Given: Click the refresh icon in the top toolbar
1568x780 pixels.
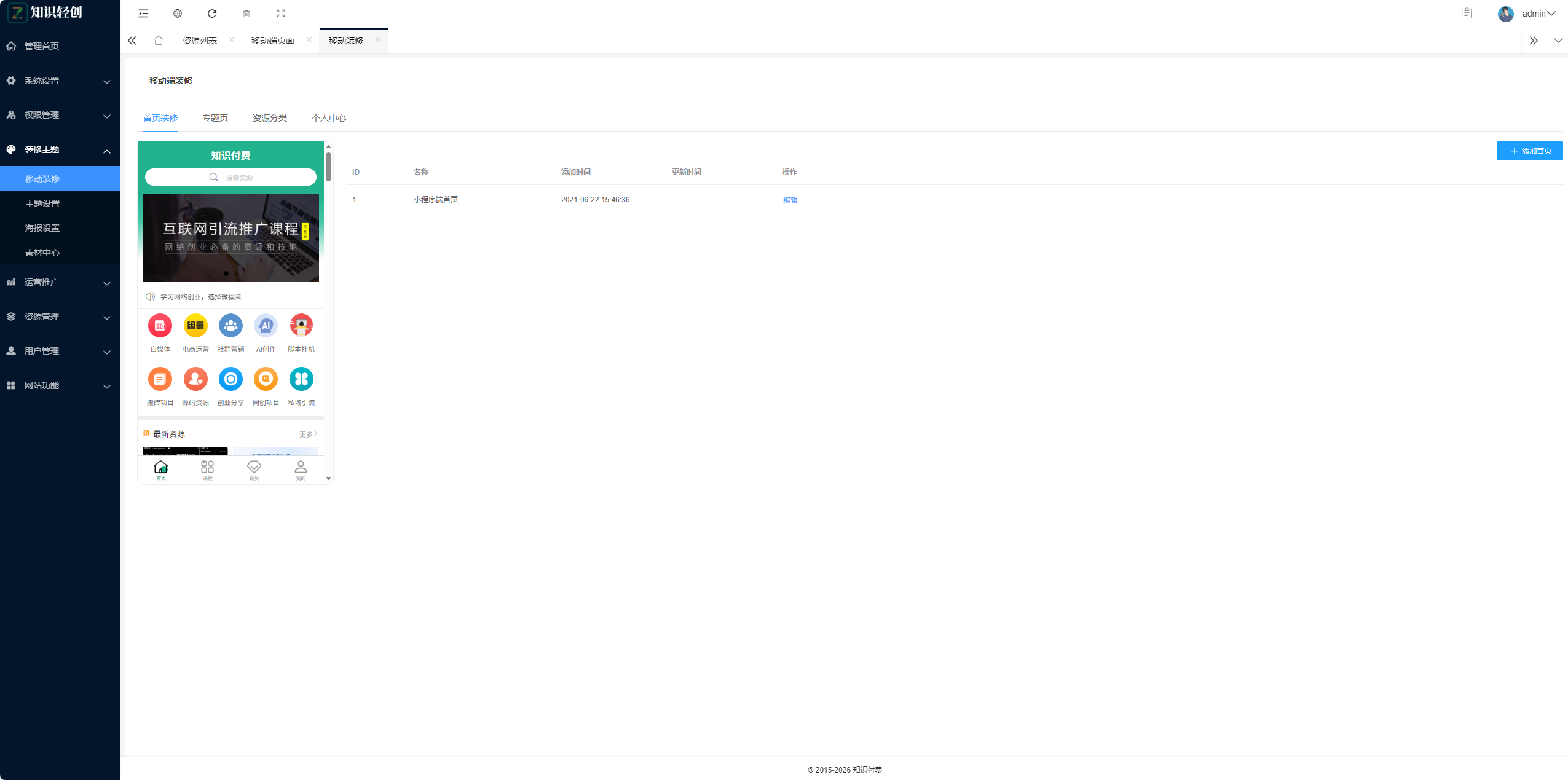Looking at the screenshot, I should (x=212, y=14).
